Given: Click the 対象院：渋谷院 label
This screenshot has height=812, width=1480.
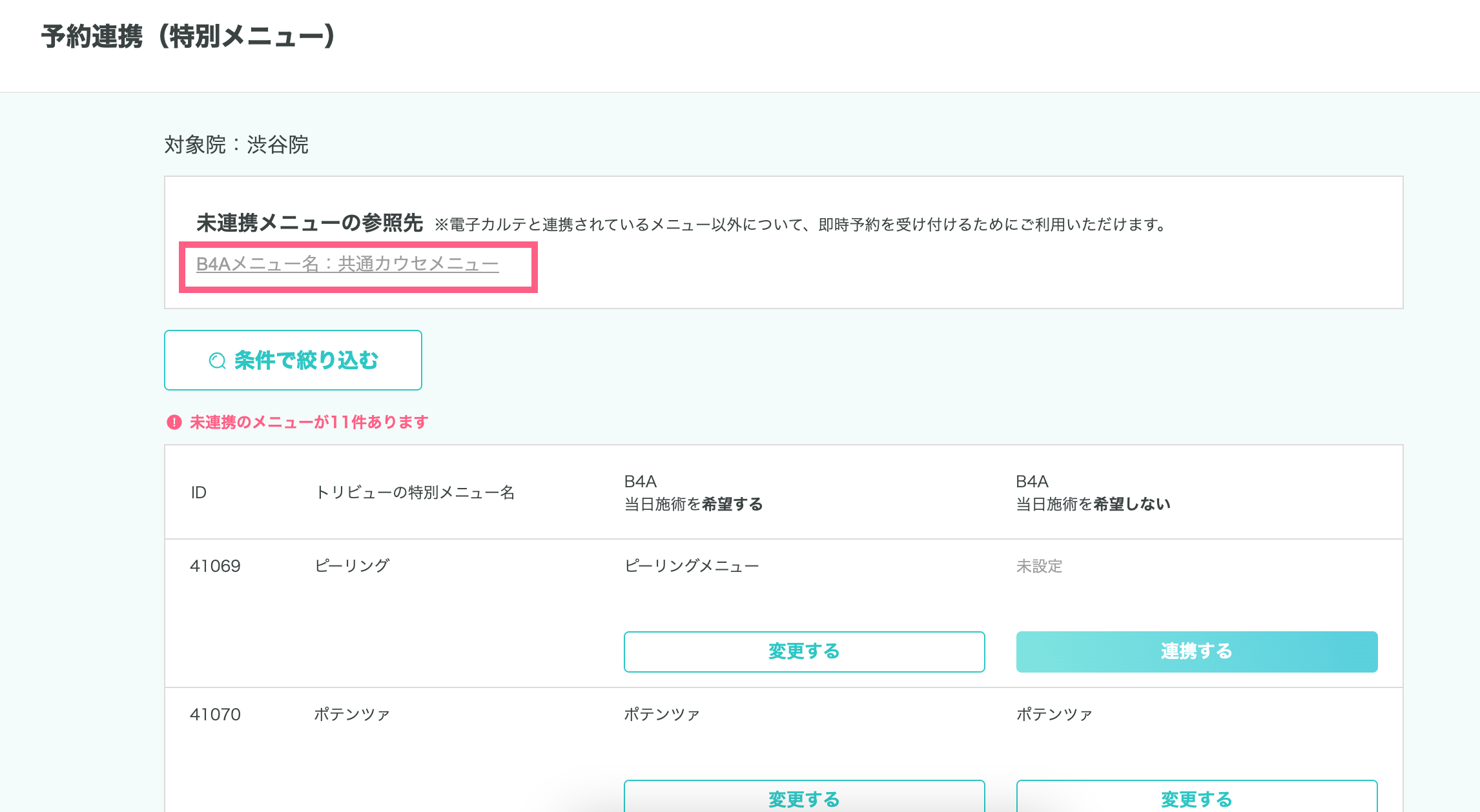Looking at the screenshot, I should click(236, 145).
